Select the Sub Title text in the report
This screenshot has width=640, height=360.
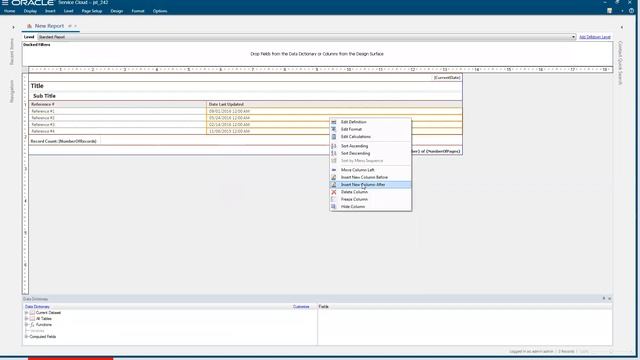44,96
